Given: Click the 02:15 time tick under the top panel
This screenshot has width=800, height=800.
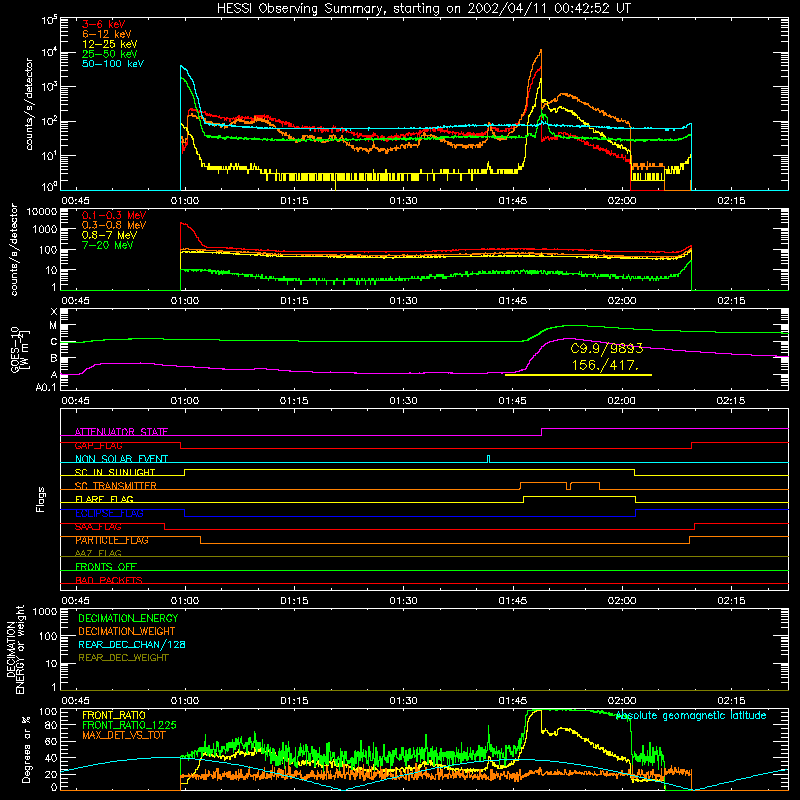Looking at the screenshot, I should [x=731, y=201].
